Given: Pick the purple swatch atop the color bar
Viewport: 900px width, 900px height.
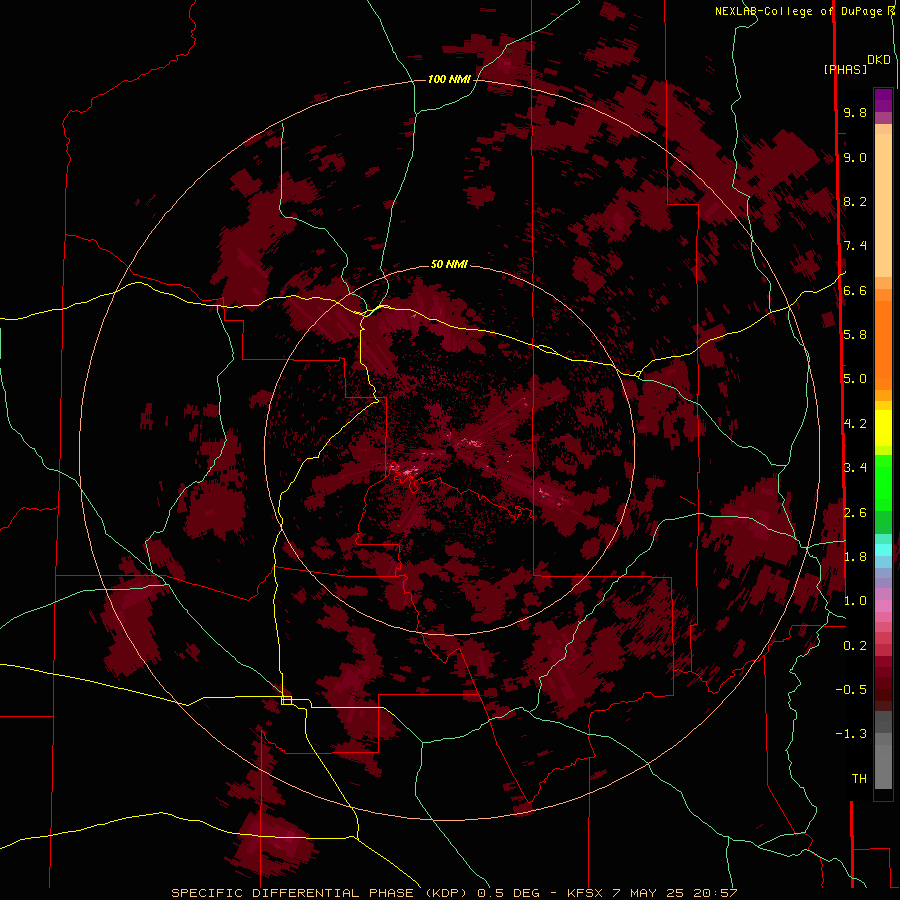Looking at the screenshot, I should [883, 100].
